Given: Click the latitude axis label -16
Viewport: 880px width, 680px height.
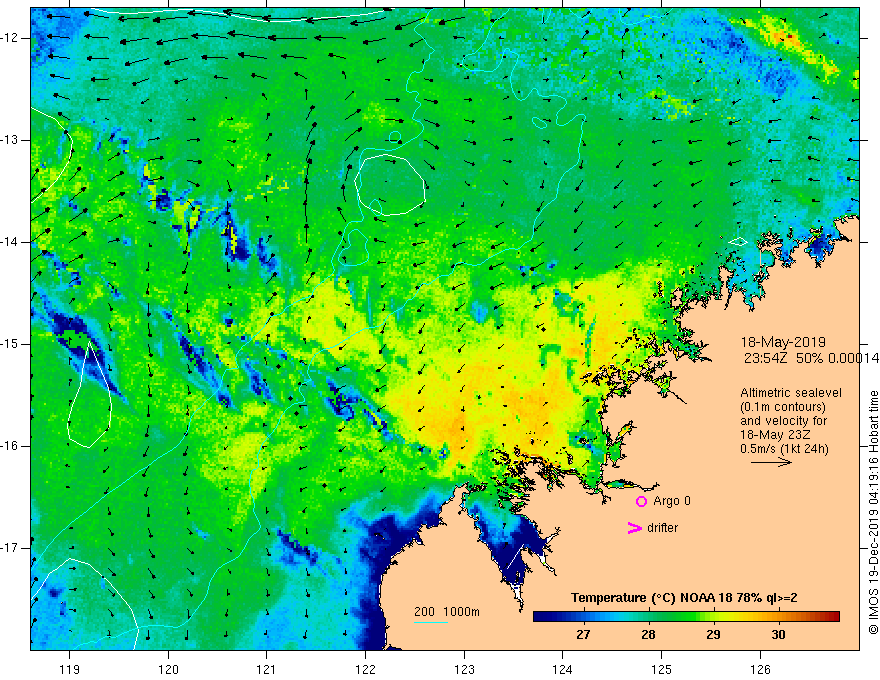Looking at the screenshot, I should coord(10,446).
